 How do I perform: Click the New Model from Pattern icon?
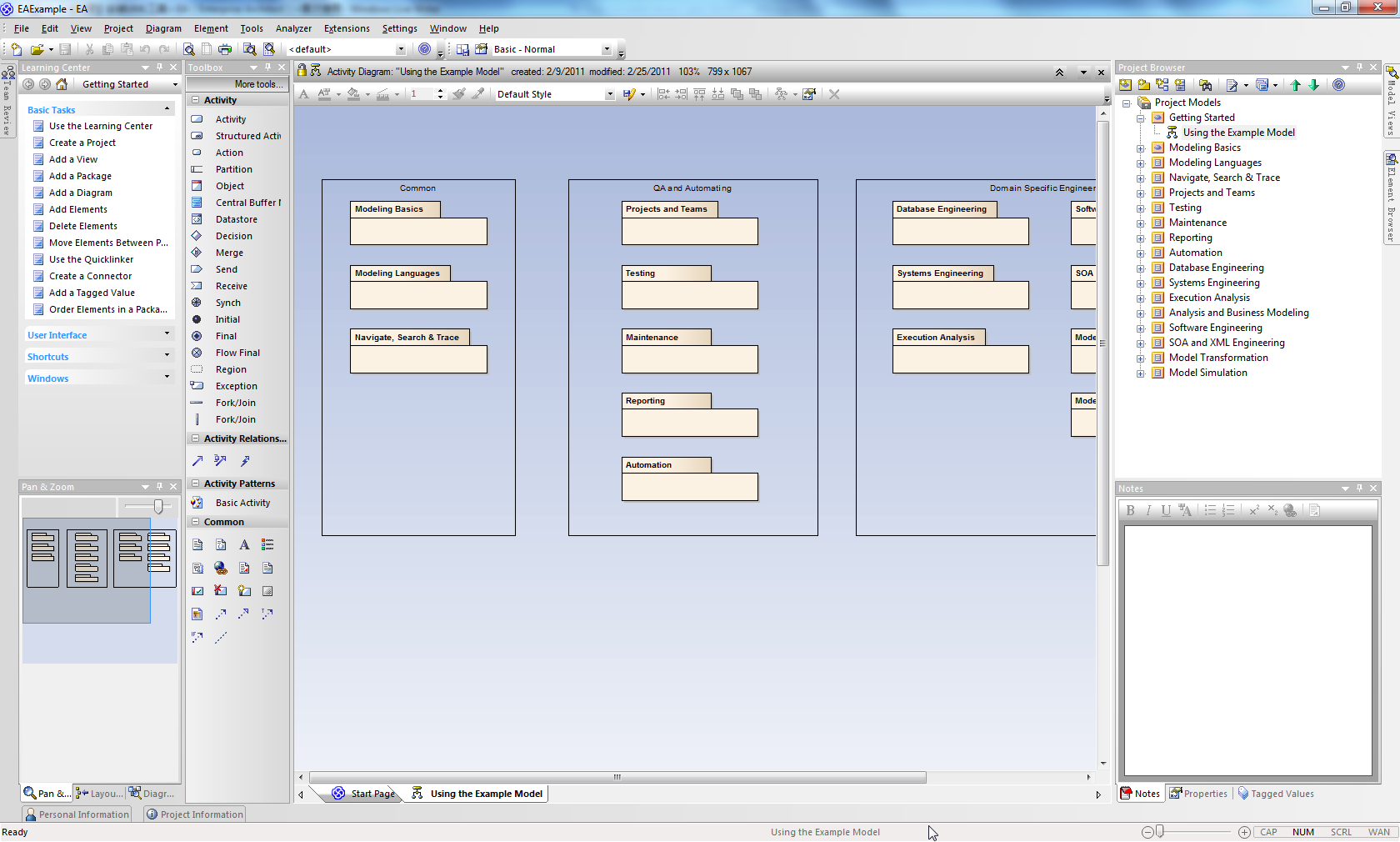pyautogui.click(x=1126, y=85)
